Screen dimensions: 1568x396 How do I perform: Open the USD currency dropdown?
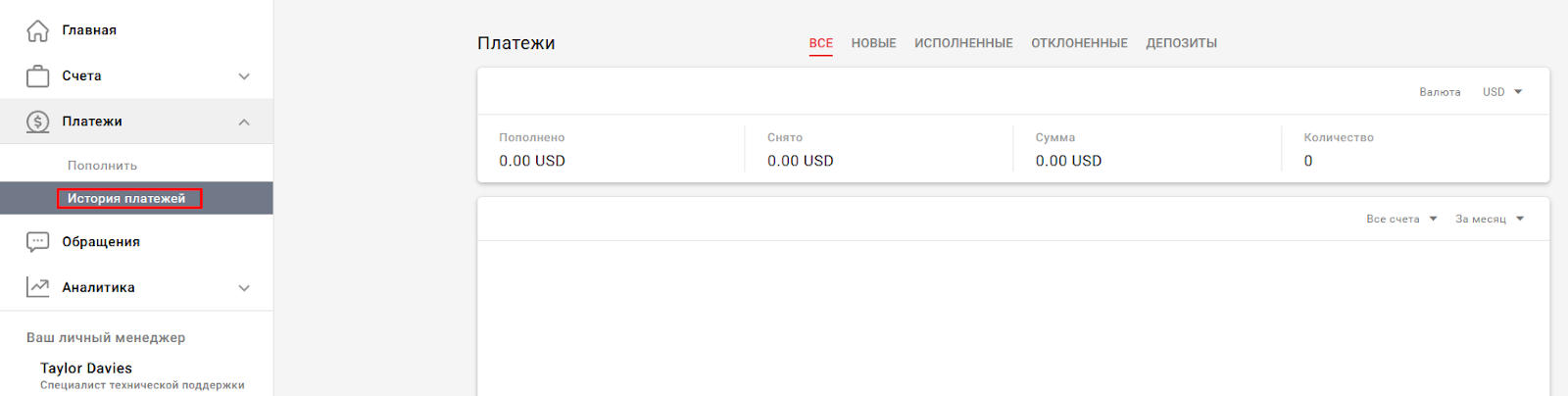click(x=1502, y=92)
